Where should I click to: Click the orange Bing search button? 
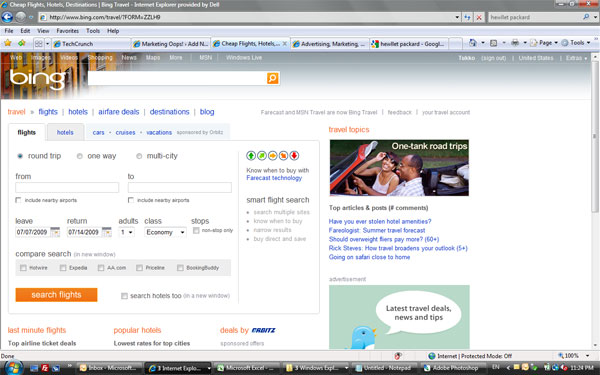[272, 78]
